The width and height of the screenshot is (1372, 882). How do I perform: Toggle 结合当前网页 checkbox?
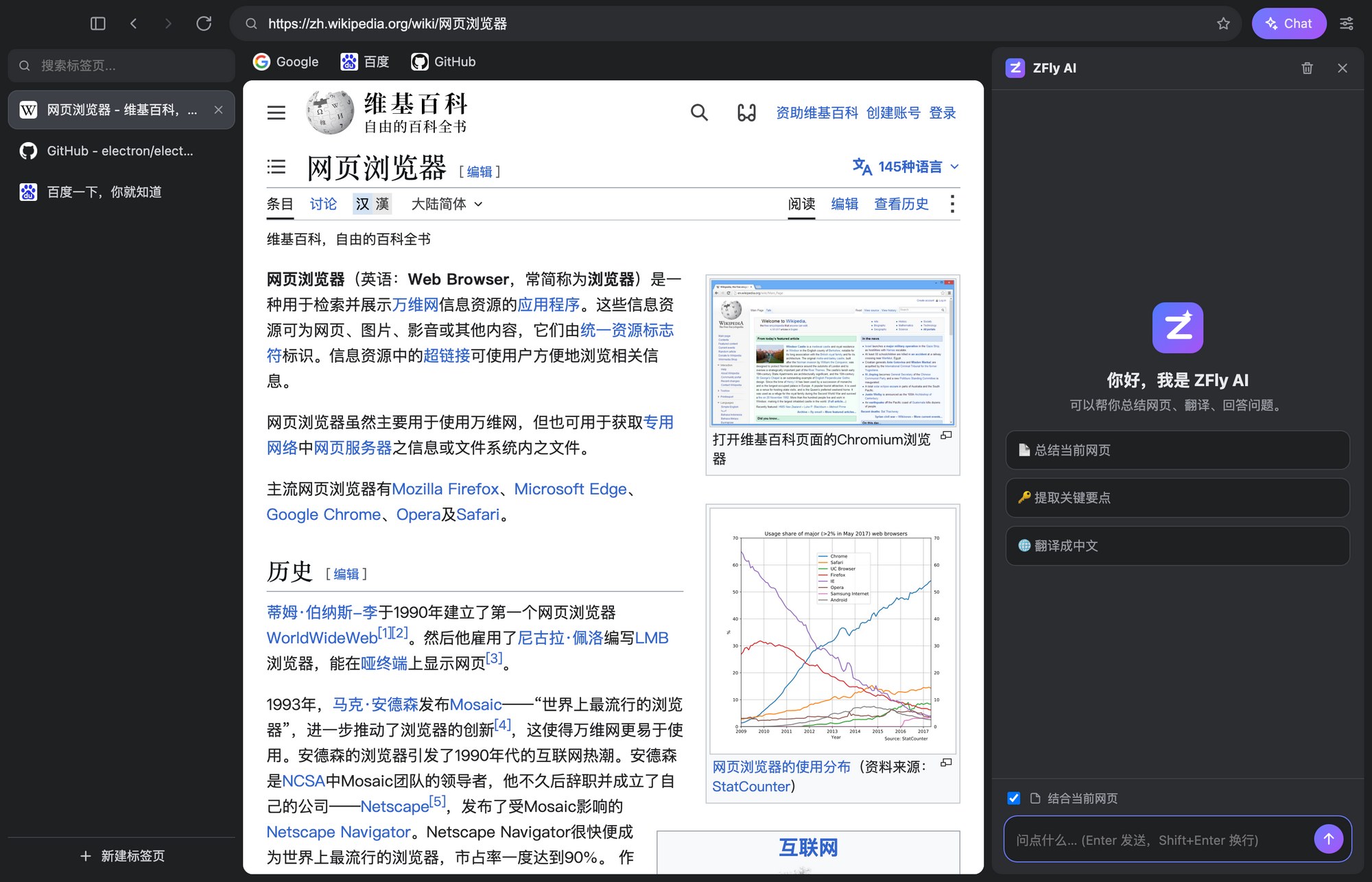coord(1014,798)
